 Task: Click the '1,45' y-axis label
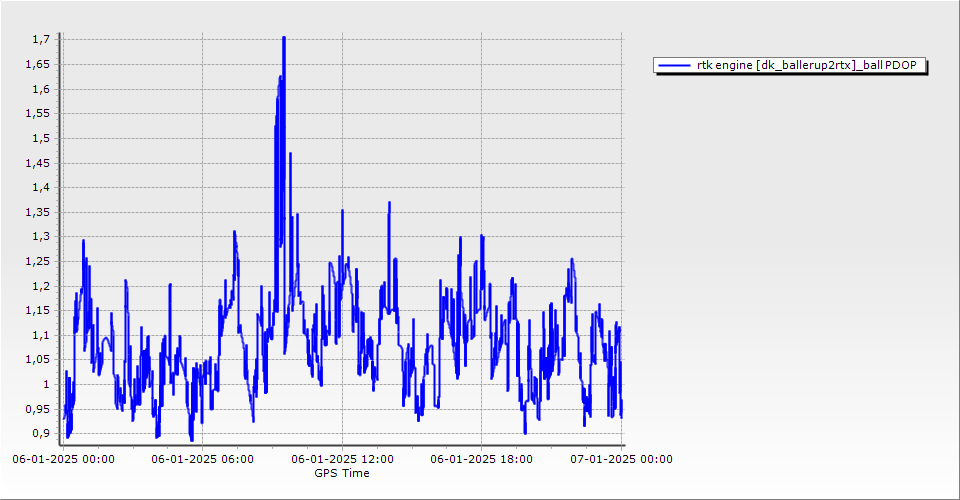click(38, 163)
